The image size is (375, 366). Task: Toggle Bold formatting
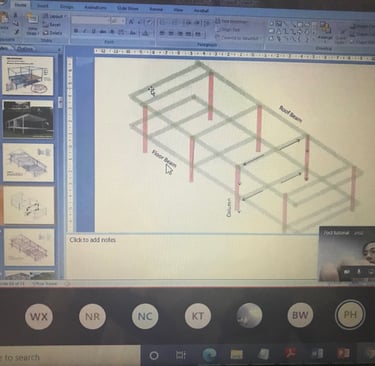76,31
